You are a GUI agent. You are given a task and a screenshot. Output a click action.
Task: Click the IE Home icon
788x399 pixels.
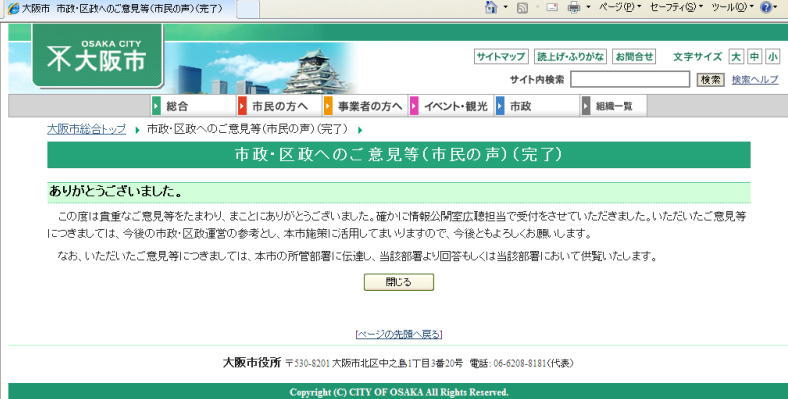491,7
